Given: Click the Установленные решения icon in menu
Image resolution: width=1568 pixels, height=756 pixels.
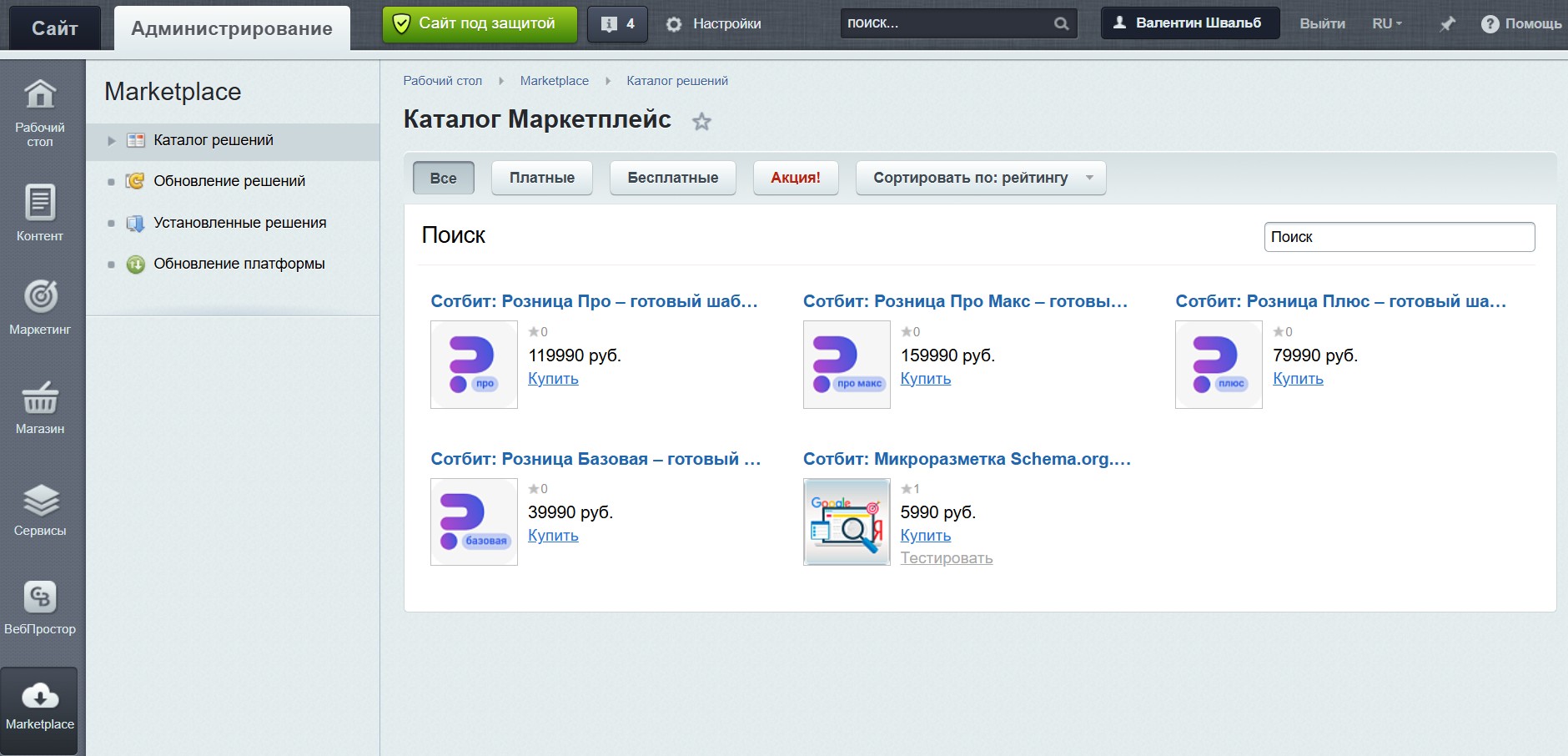Looking at the screenshot, I should click(x=135, y=223).
